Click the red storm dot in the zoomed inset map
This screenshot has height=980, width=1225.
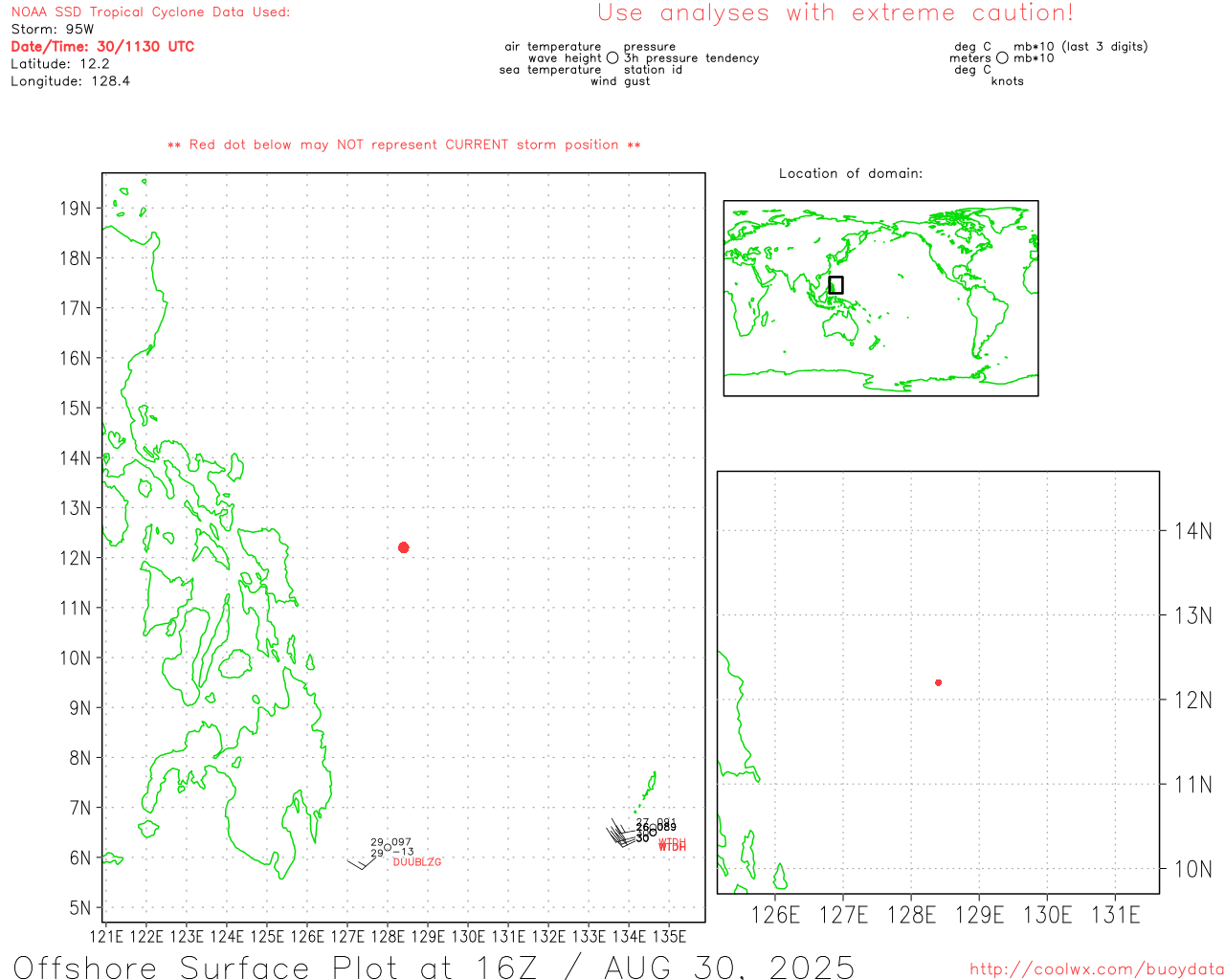pyautogui.click(x=939, y=682)
